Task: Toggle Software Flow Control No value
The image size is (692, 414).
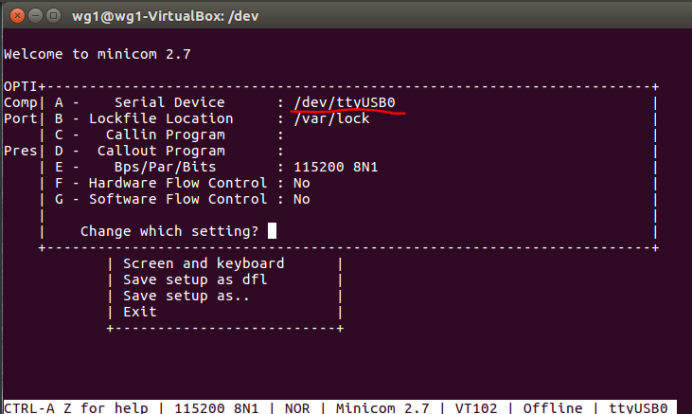Action: coord(302,199)
